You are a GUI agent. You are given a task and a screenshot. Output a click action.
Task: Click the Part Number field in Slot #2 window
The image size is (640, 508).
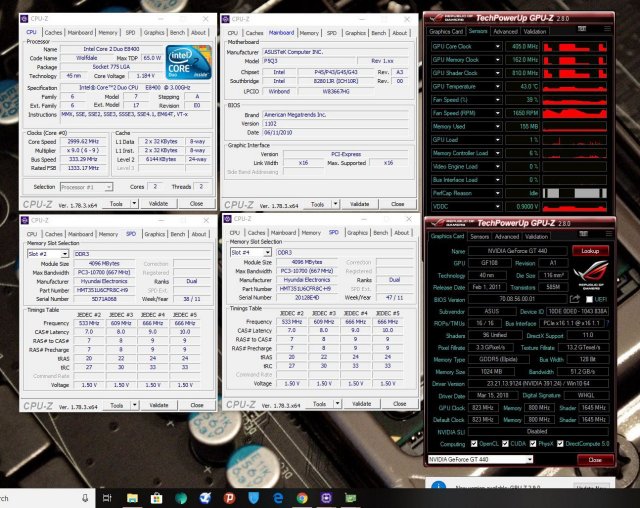pos(104,290)
